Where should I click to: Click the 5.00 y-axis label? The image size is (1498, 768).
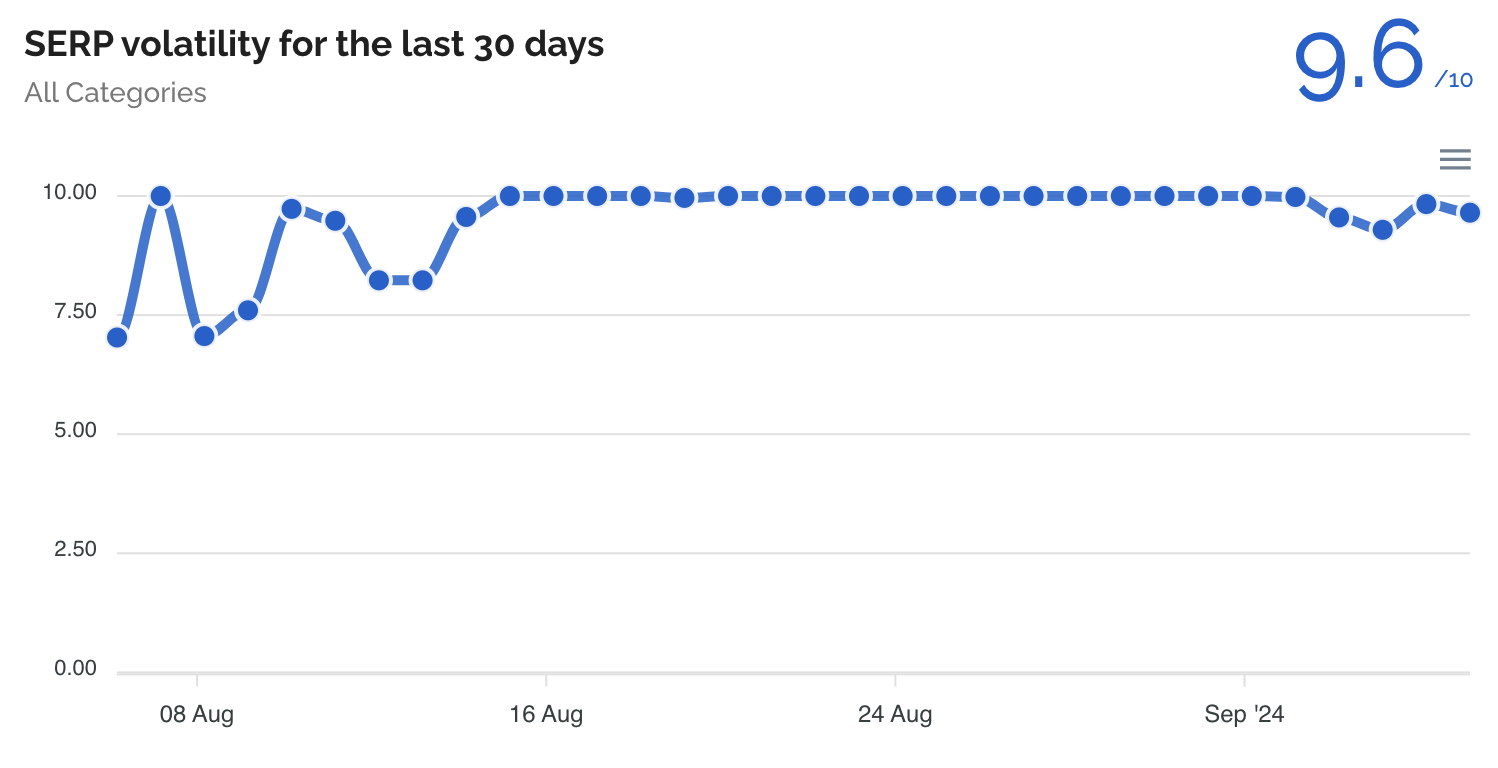coord(73,431)
